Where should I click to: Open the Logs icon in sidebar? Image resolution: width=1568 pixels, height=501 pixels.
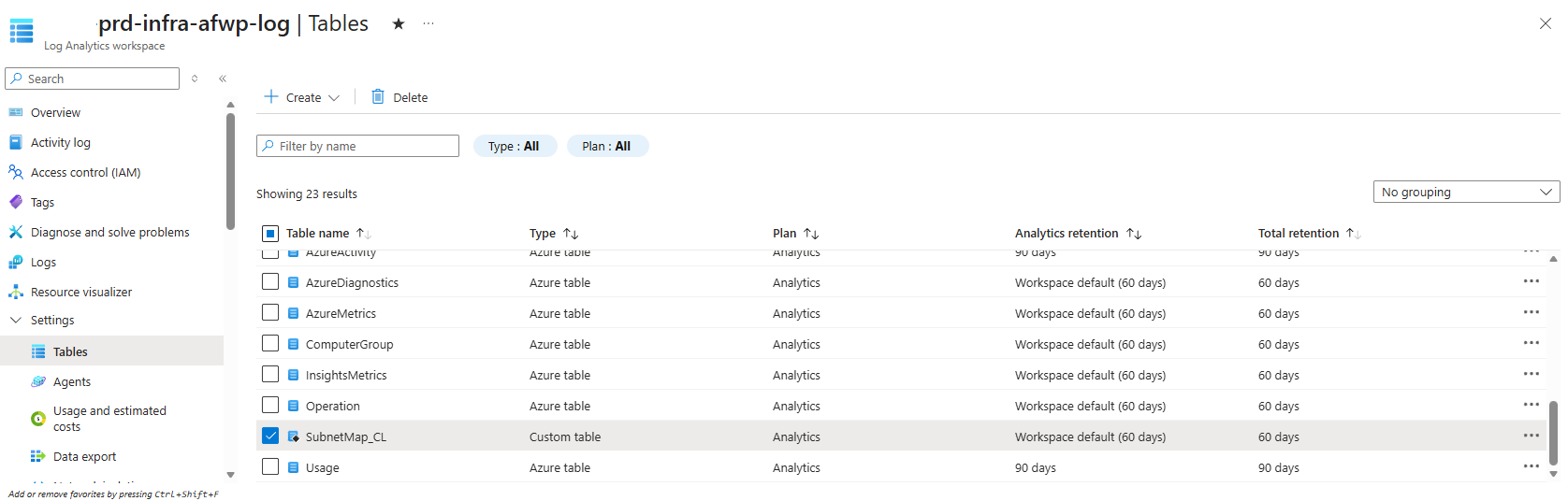pyautogui.click(x=16, y=263)
